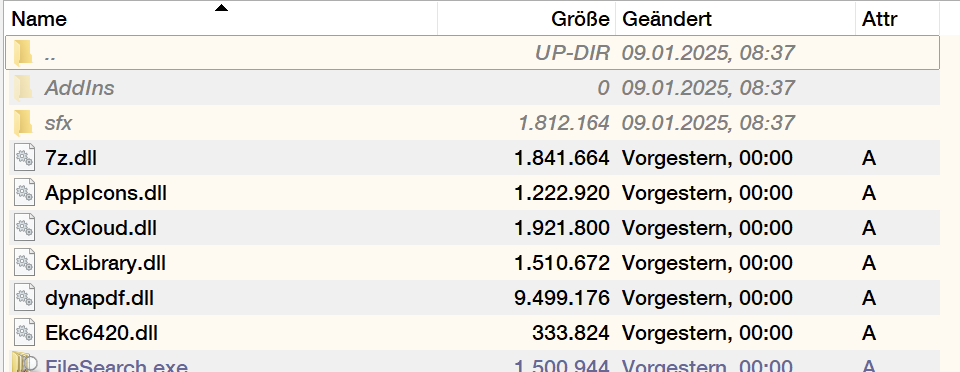Sort by the Größe column header
This screenshot has height=372, width=960.
point(527,19)
